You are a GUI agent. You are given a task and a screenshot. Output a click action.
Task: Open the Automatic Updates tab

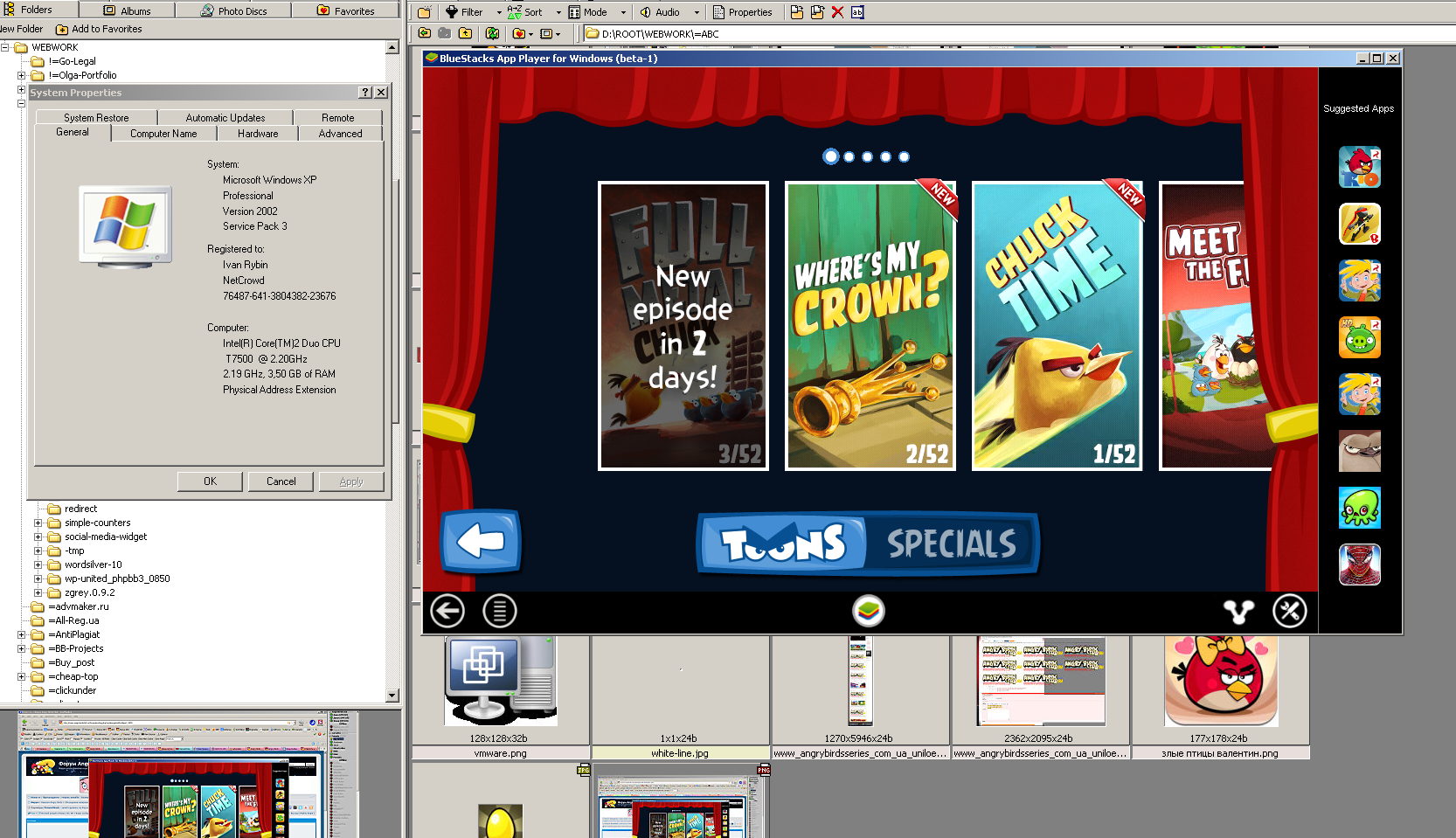(x=225, y=117)
